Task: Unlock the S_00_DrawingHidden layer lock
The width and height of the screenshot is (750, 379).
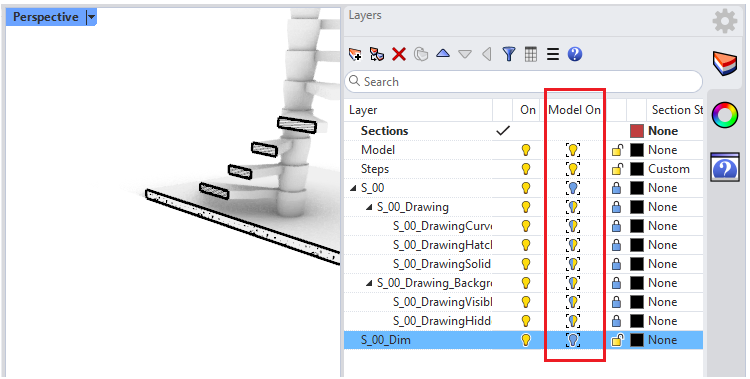Action: pyautogui.click(x=617, y=321)
